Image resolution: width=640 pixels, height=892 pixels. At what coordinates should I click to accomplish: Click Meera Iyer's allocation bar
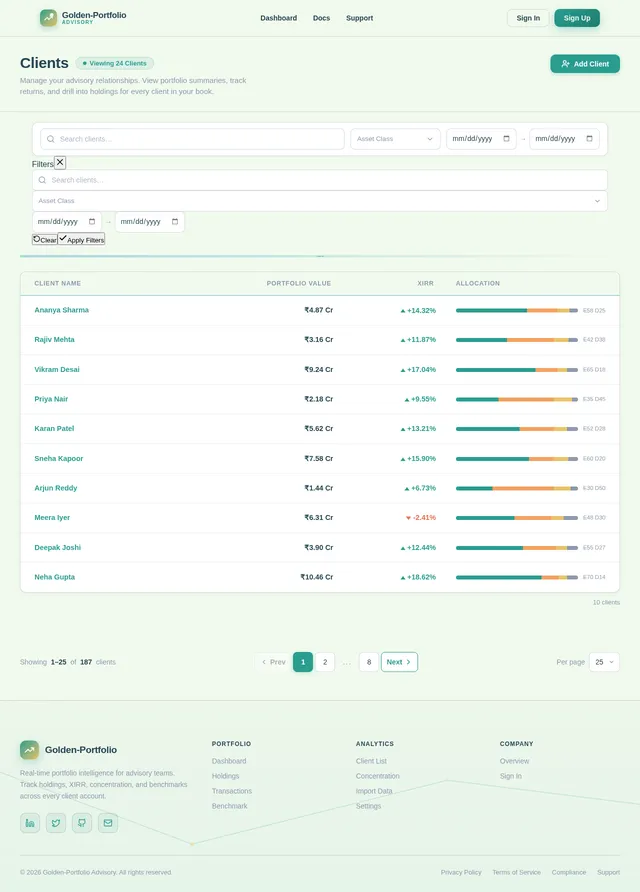[517, 518]
